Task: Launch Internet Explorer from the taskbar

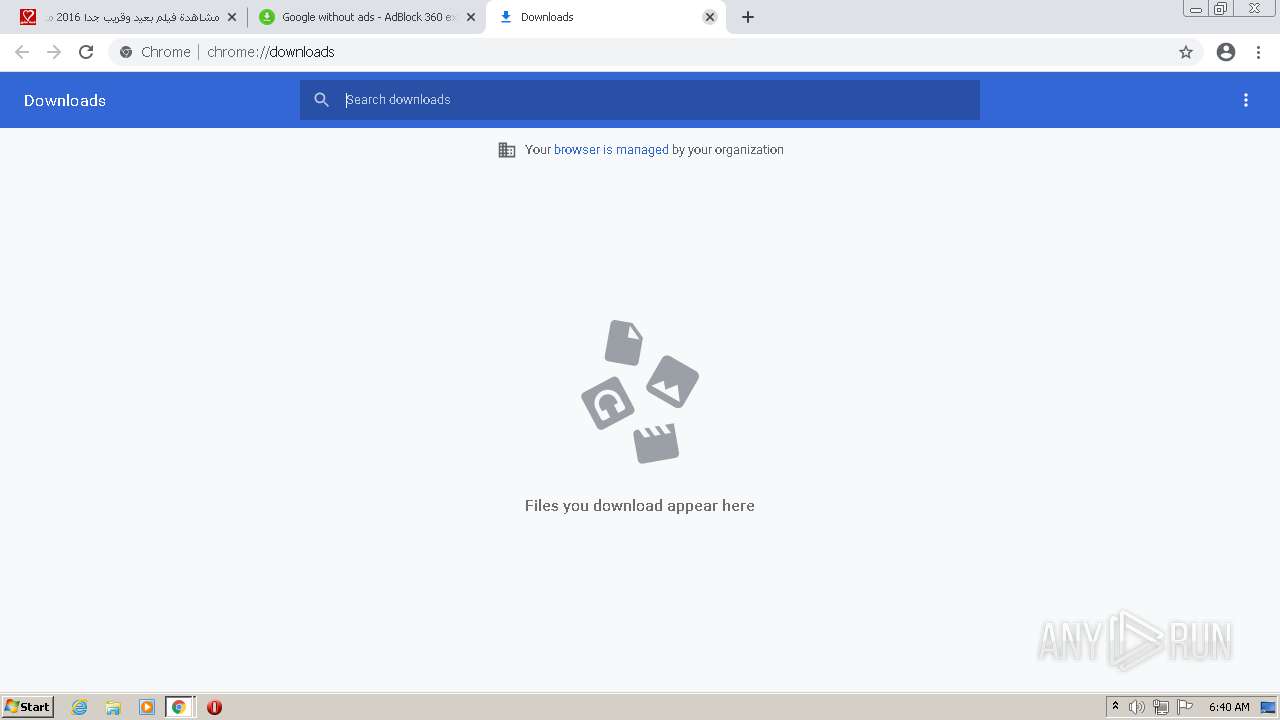Action: coord(80,707)
